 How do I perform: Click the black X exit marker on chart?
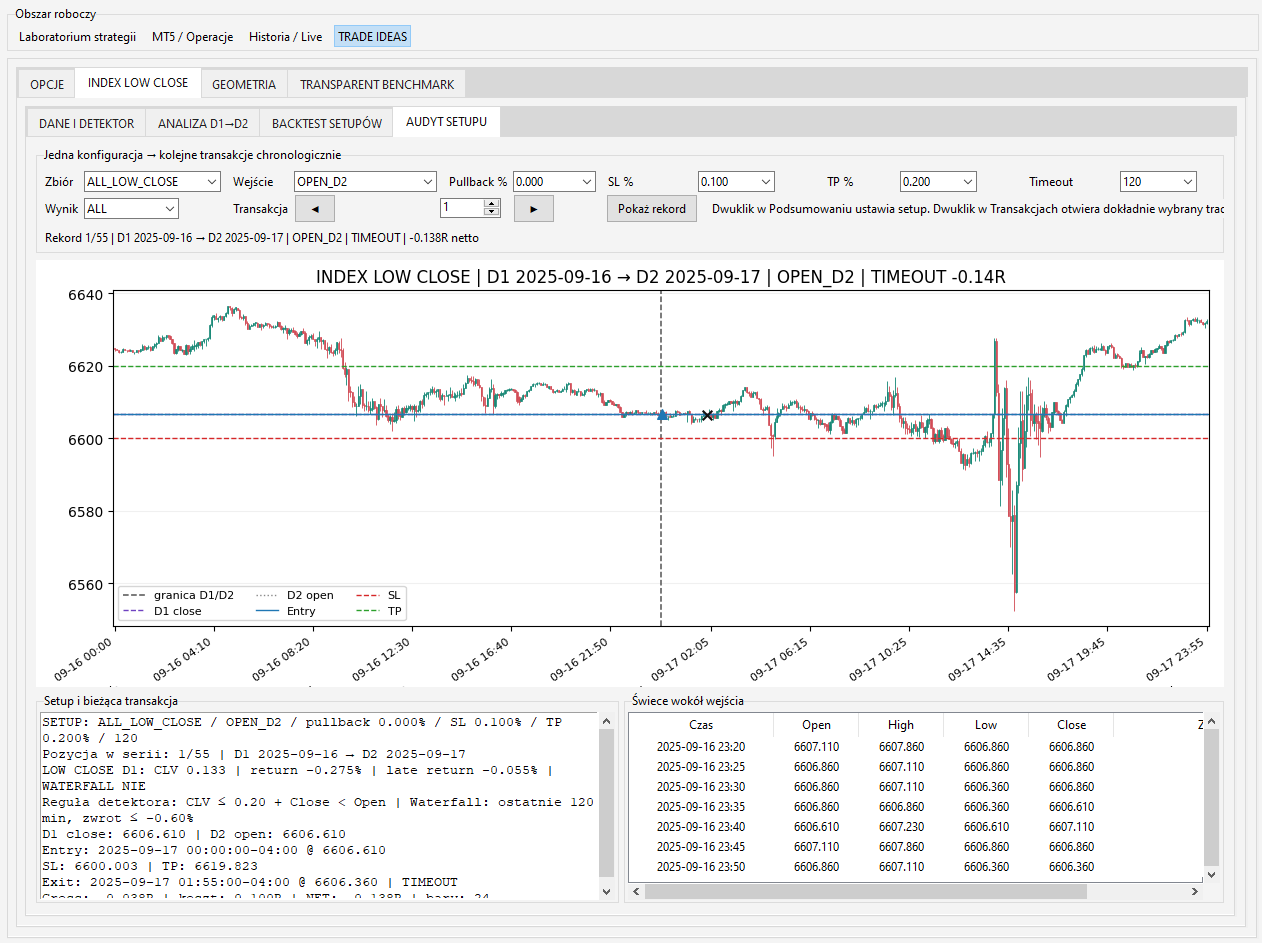click(708, 415)
